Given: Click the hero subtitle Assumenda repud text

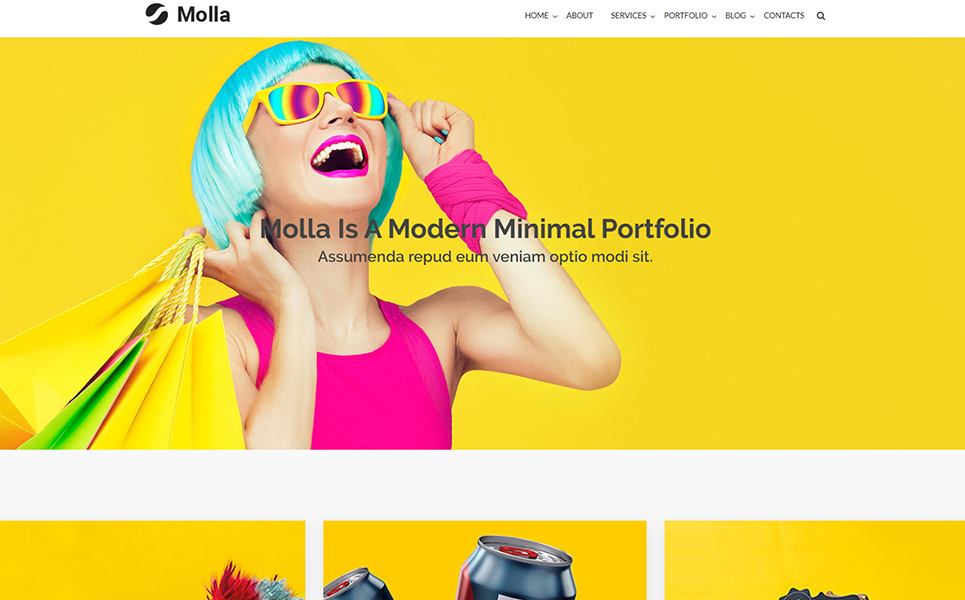Looking at the screenshot, I should pos(485,257).
